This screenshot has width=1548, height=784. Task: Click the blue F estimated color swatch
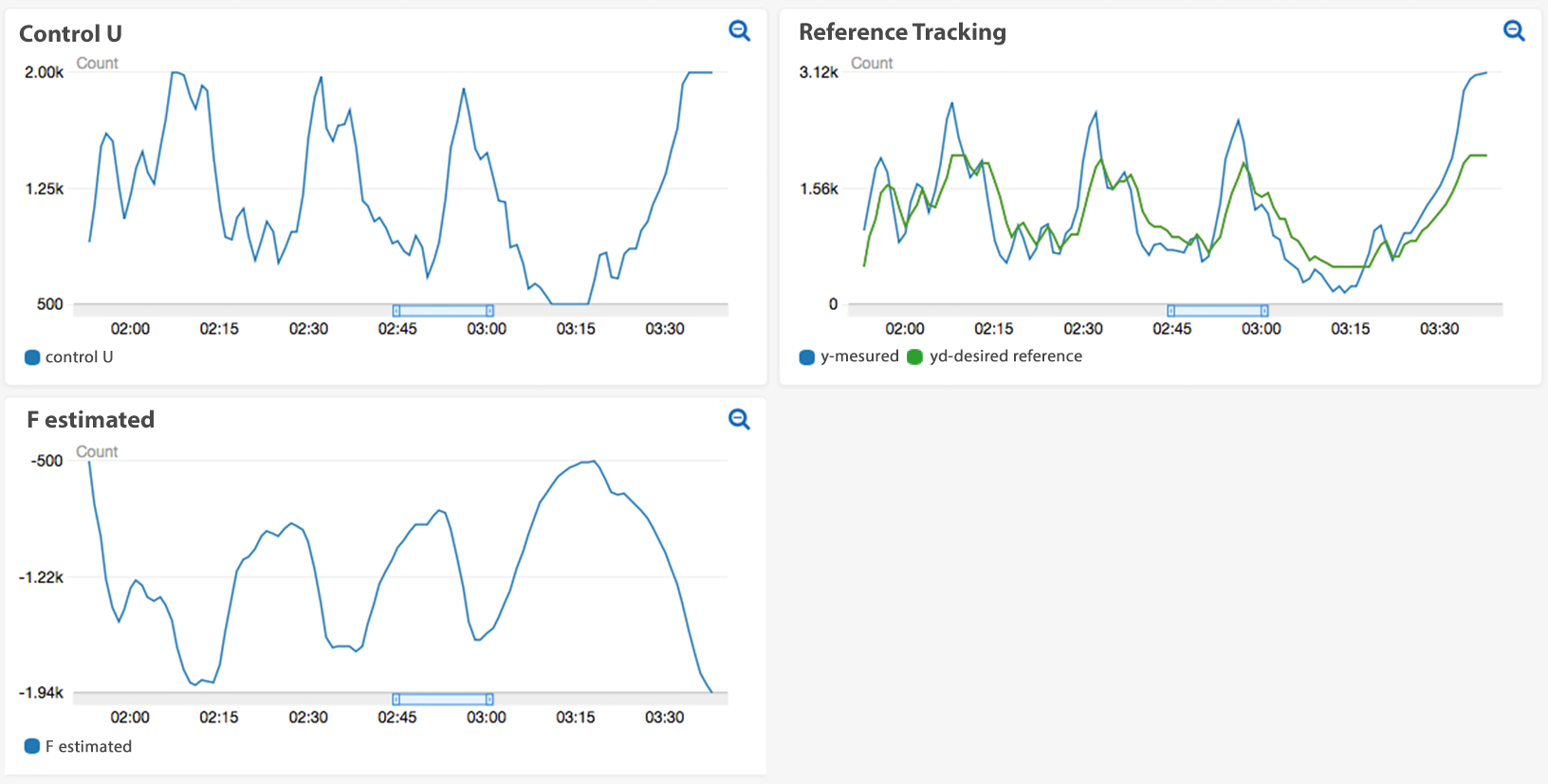[x=32, y=746]
